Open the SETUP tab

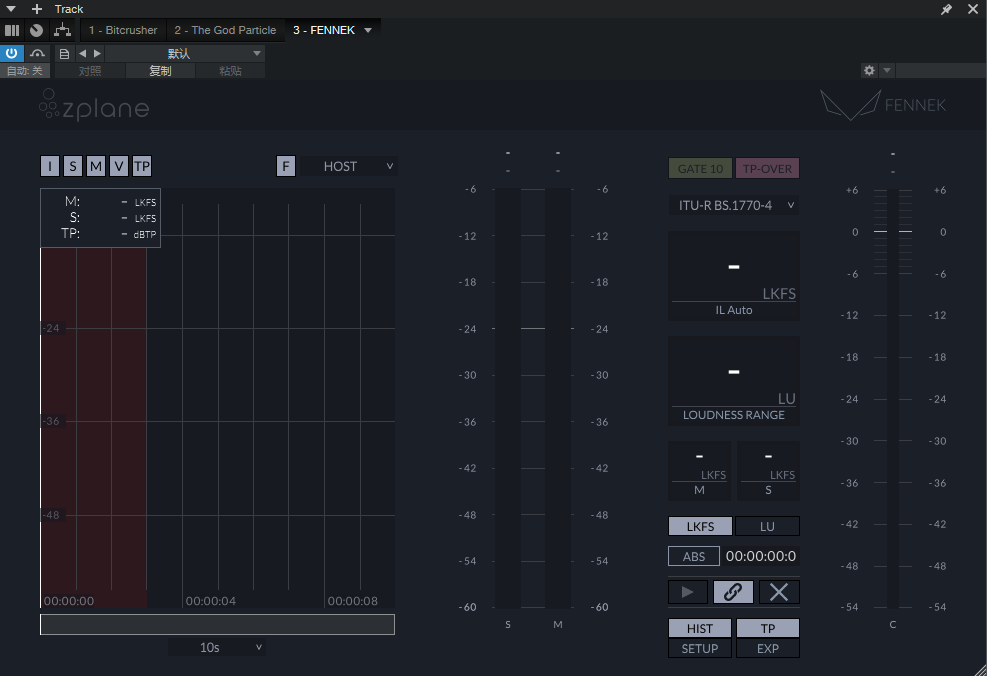(700, 648)
